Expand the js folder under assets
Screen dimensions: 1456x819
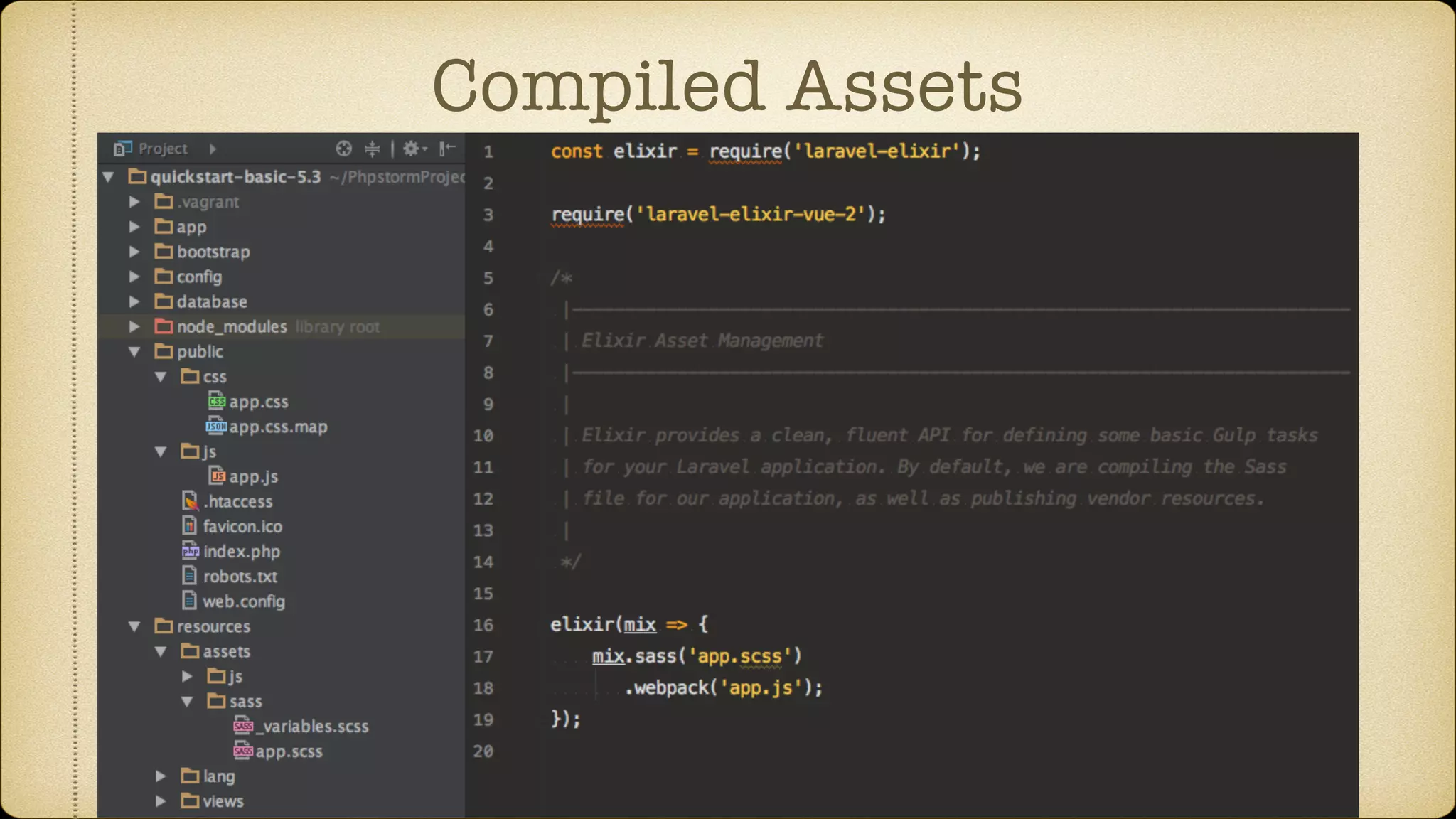click(187, 676)
